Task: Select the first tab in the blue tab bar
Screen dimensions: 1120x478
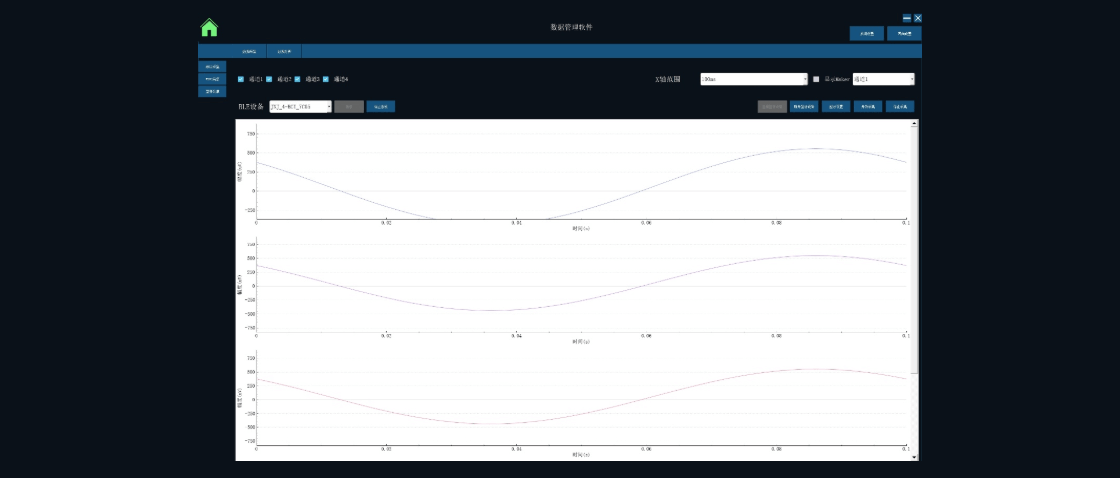Action: click(x=249, y=51)
